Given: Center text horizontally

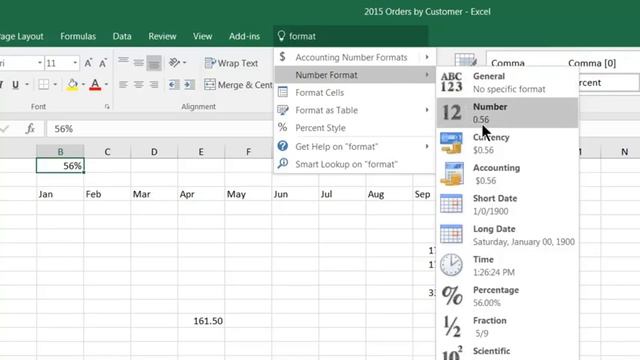Looking at the screenshot, I should click(139, 84).
